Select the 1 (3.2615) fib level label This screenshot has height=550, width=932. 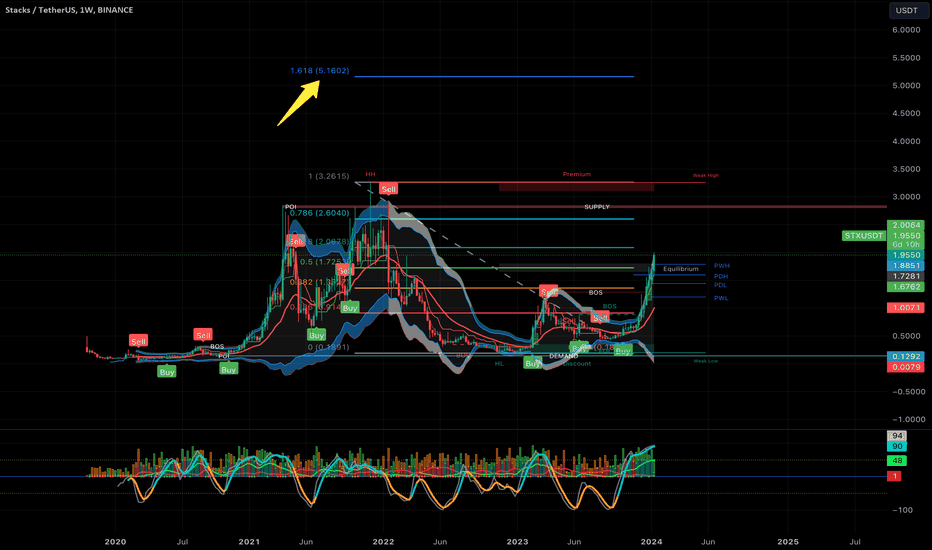point(329,176)
